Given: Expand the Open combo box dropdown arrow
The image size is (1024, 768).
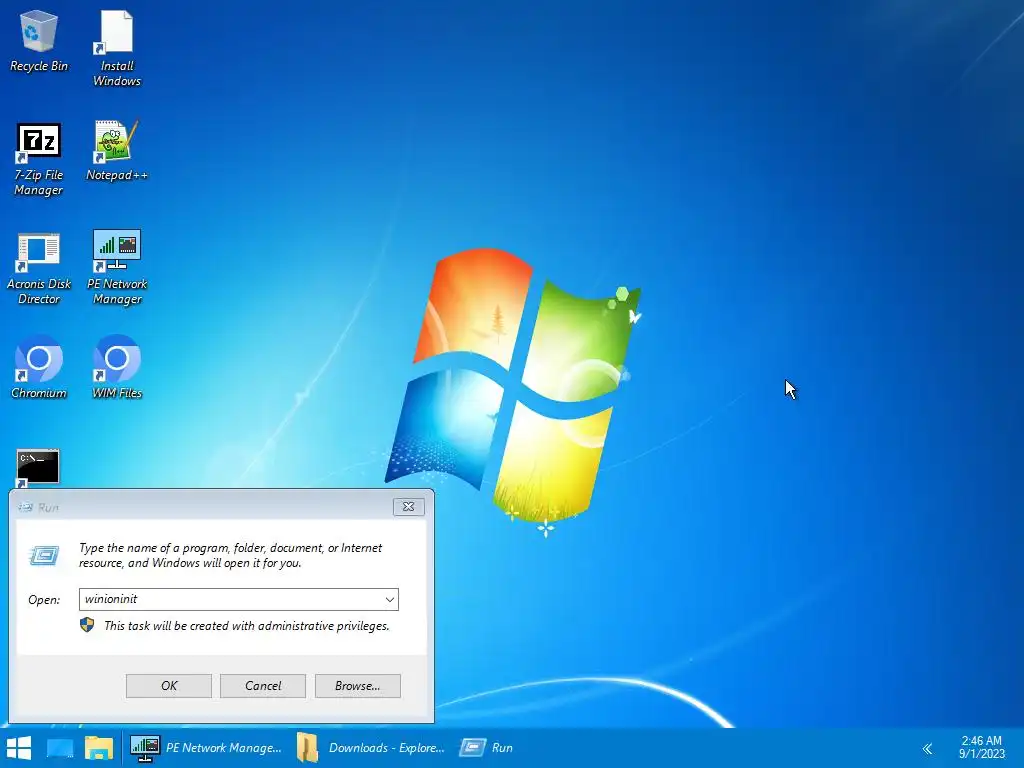Looking at the screenshot, I should (389, 600).
